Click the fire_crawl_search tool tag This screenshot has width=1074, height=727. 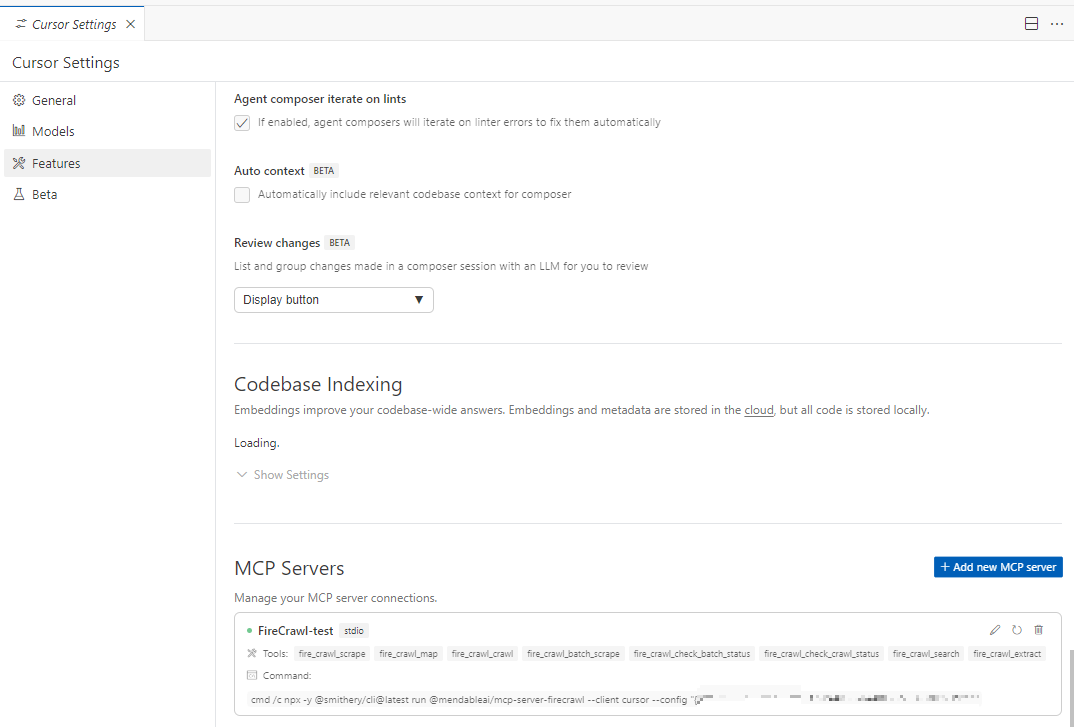pos(926,654)
